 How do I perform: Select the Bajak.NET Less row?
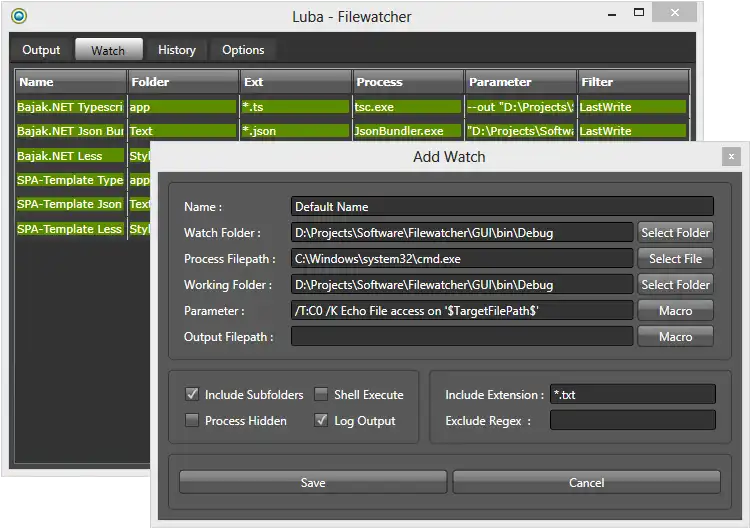point(70,156)
